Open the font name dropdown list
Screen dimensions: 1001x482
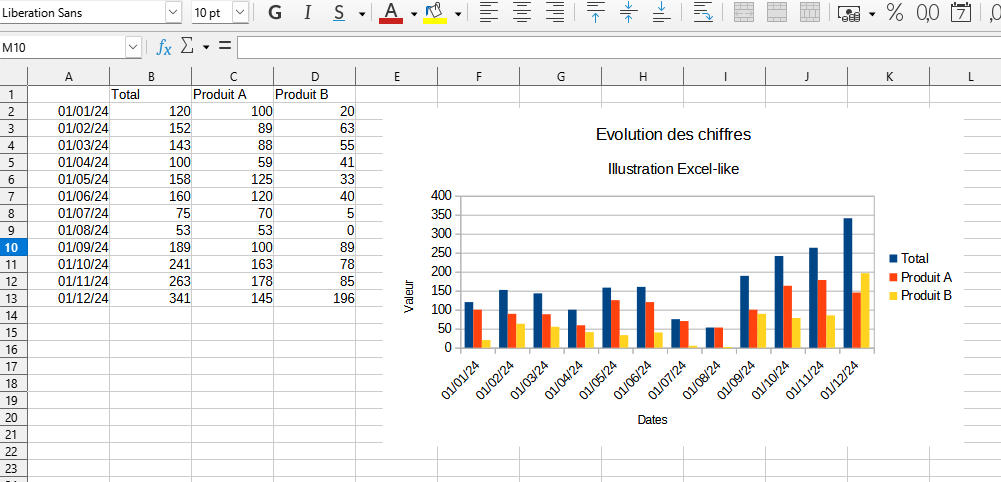(173, 12)
